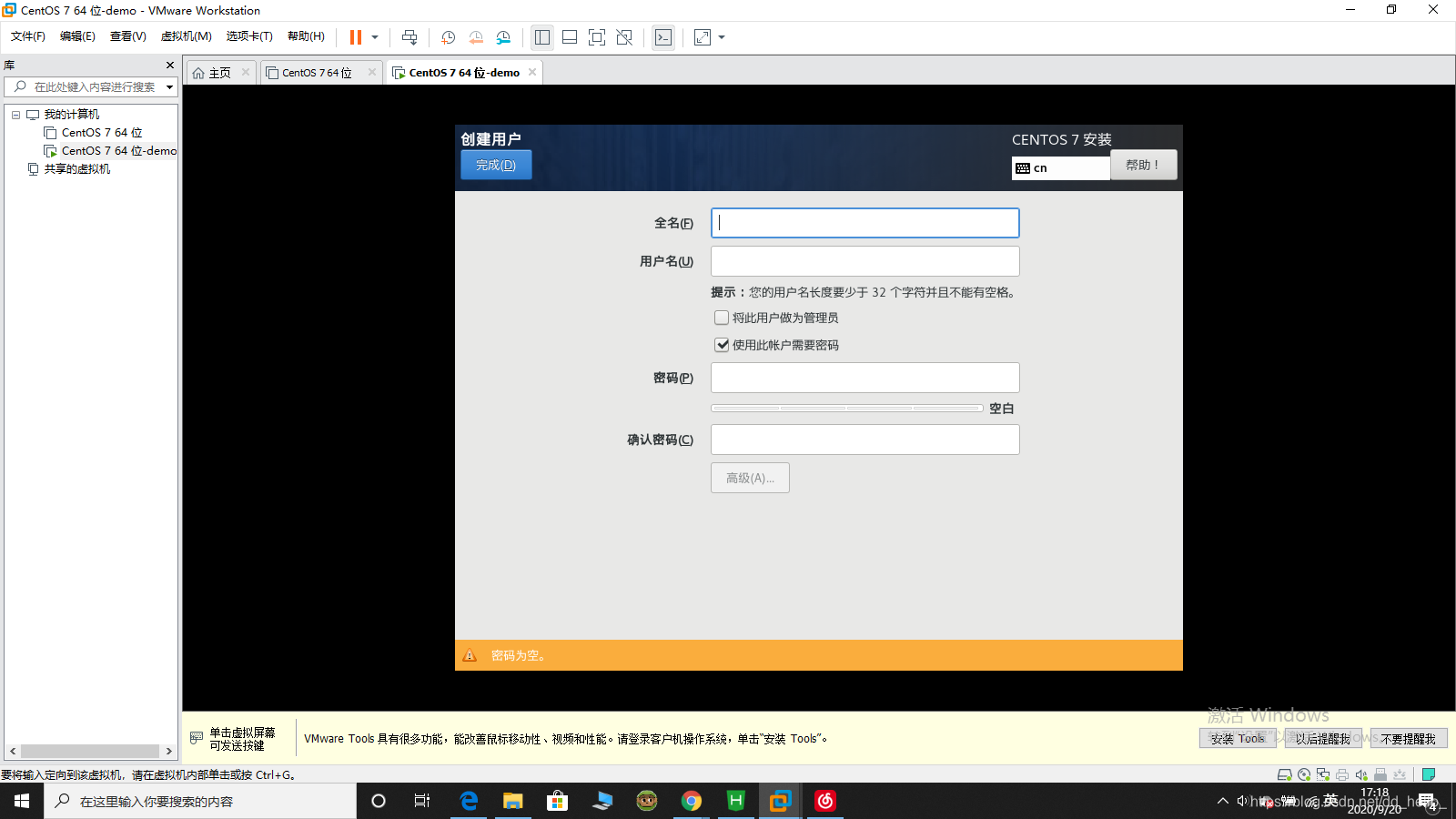This screenshot has height=819, width=1456.
Task: Click the 帮助！ button in installer
Action: click(1143, 165)
